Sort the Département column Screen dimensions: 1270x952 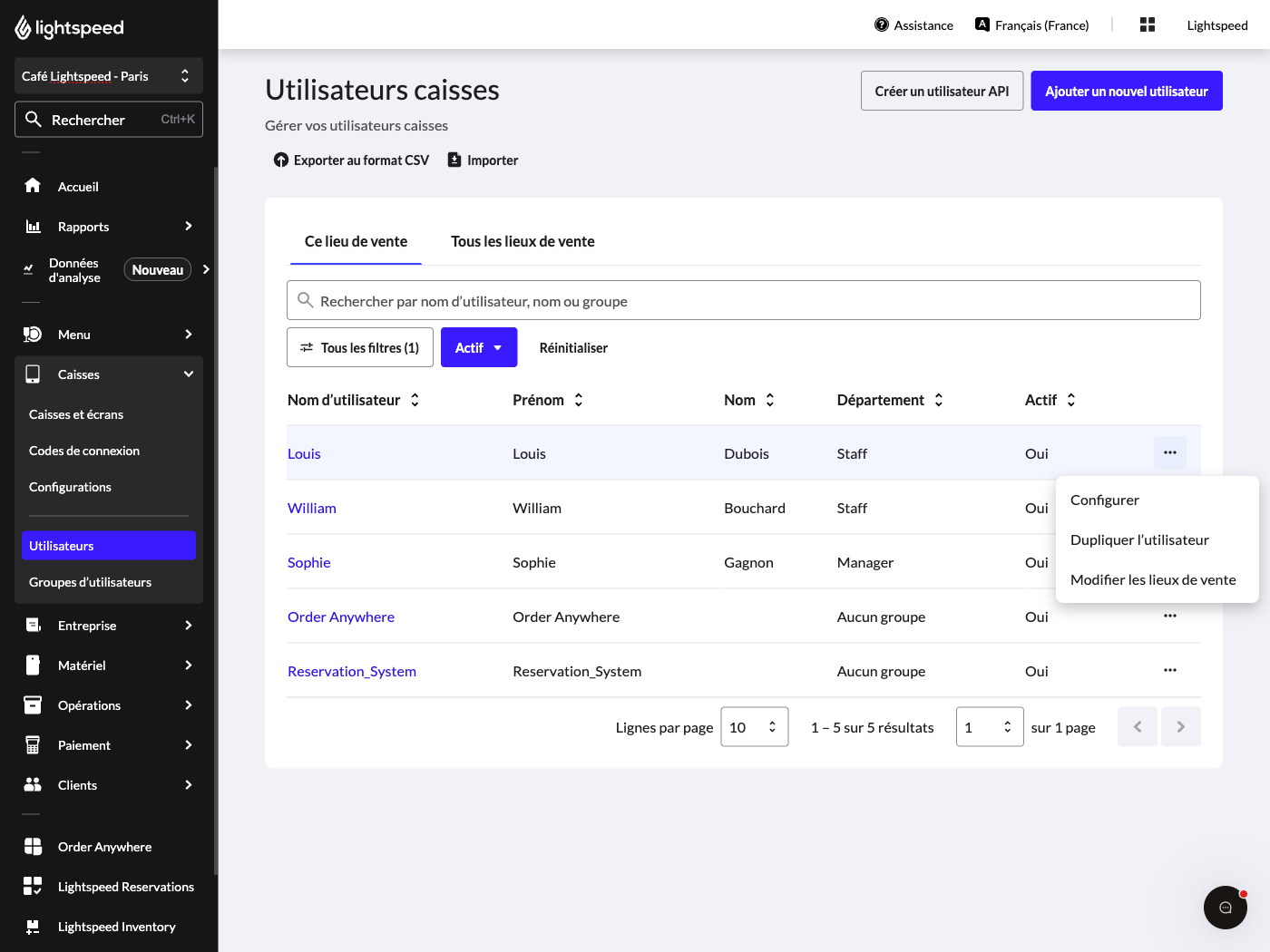[x=891, y=400]
